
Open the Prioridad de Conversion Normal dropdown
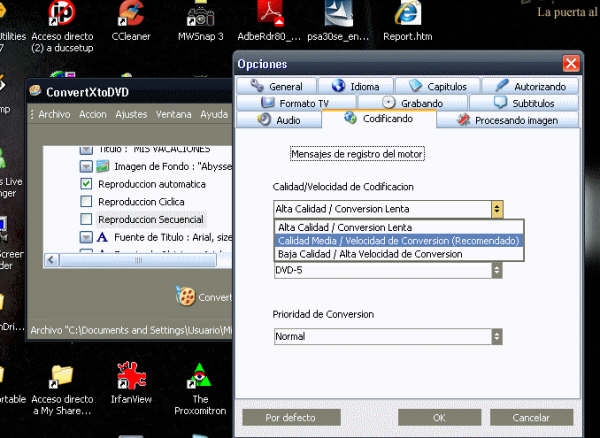pyautogui.click(x=388, y=337)
